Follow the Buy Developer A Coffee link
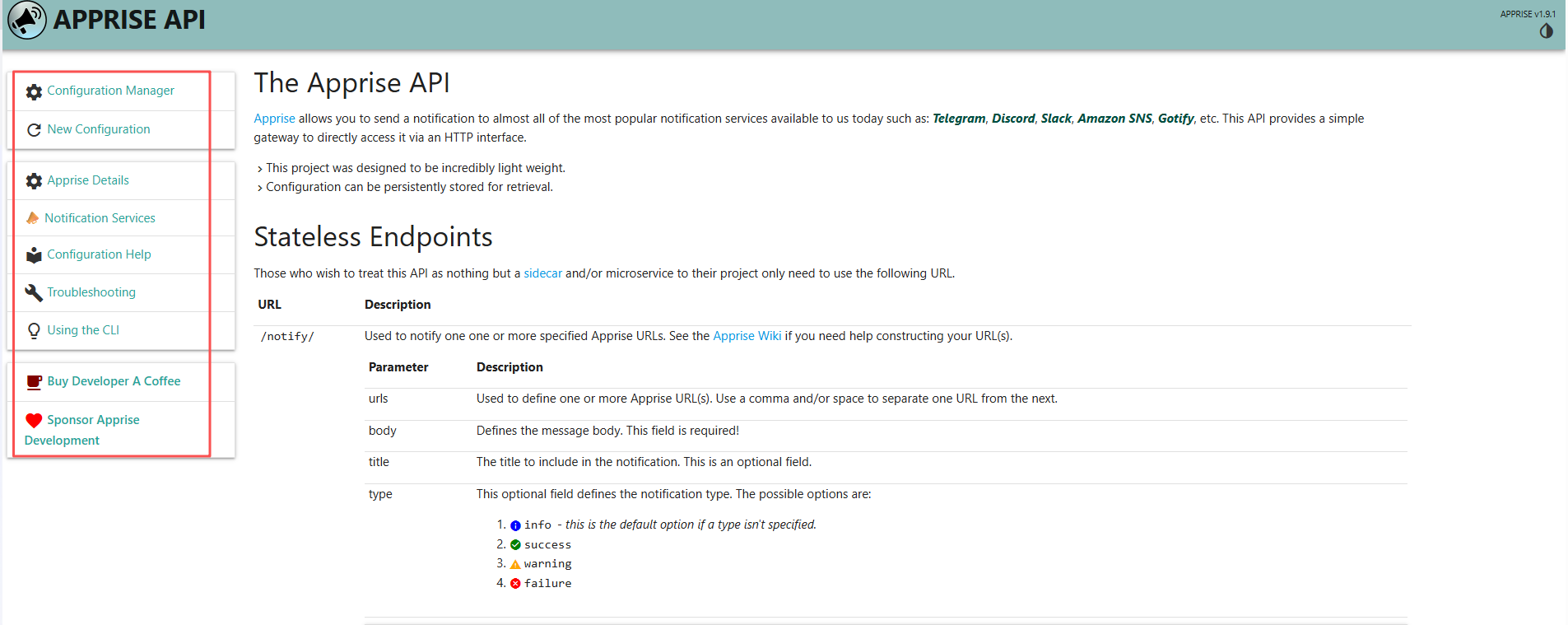Screen dimensions: 1568x625 coord(114,381)
